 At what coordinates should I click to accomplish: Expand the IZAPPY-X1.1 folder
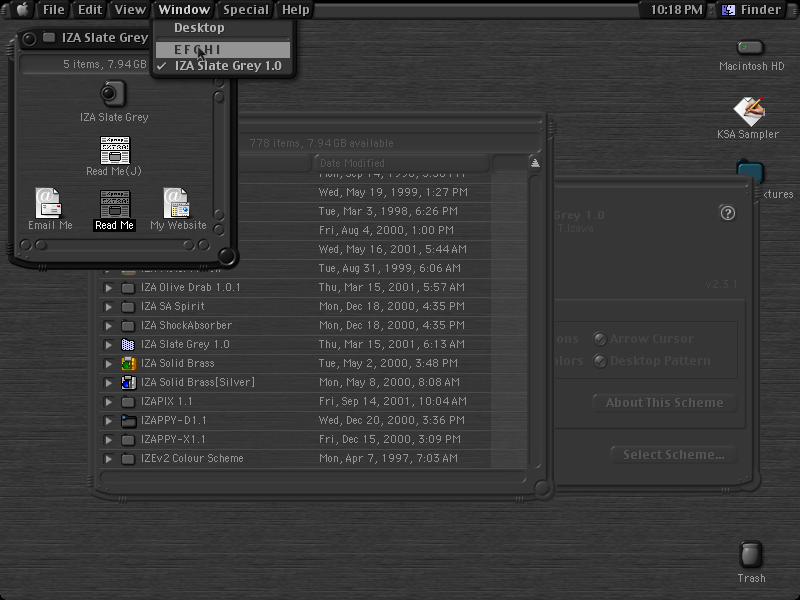click(108, 439)
